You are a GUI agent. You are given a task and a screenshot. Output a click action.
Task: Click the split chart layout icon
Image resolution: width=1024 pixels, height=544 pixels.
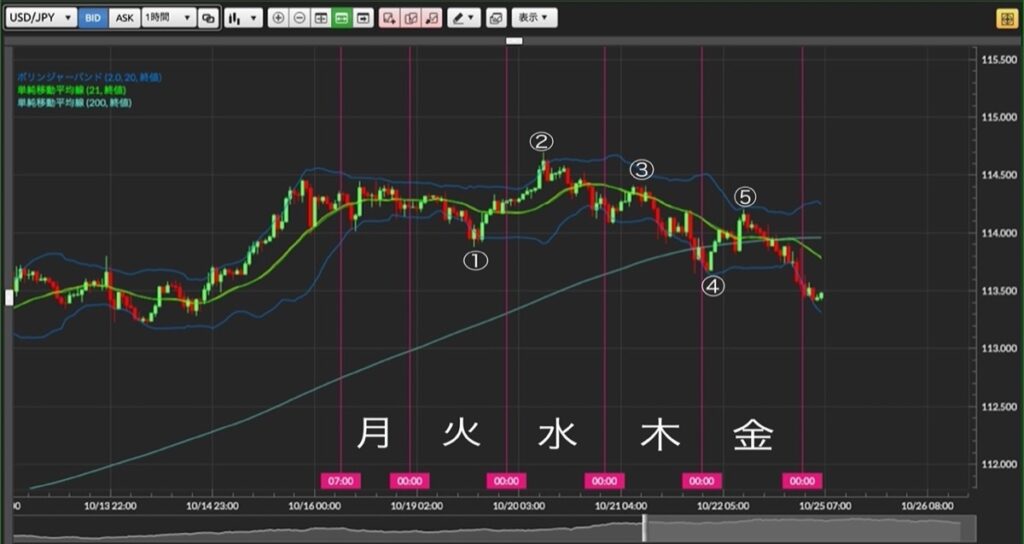coord(321,18)
